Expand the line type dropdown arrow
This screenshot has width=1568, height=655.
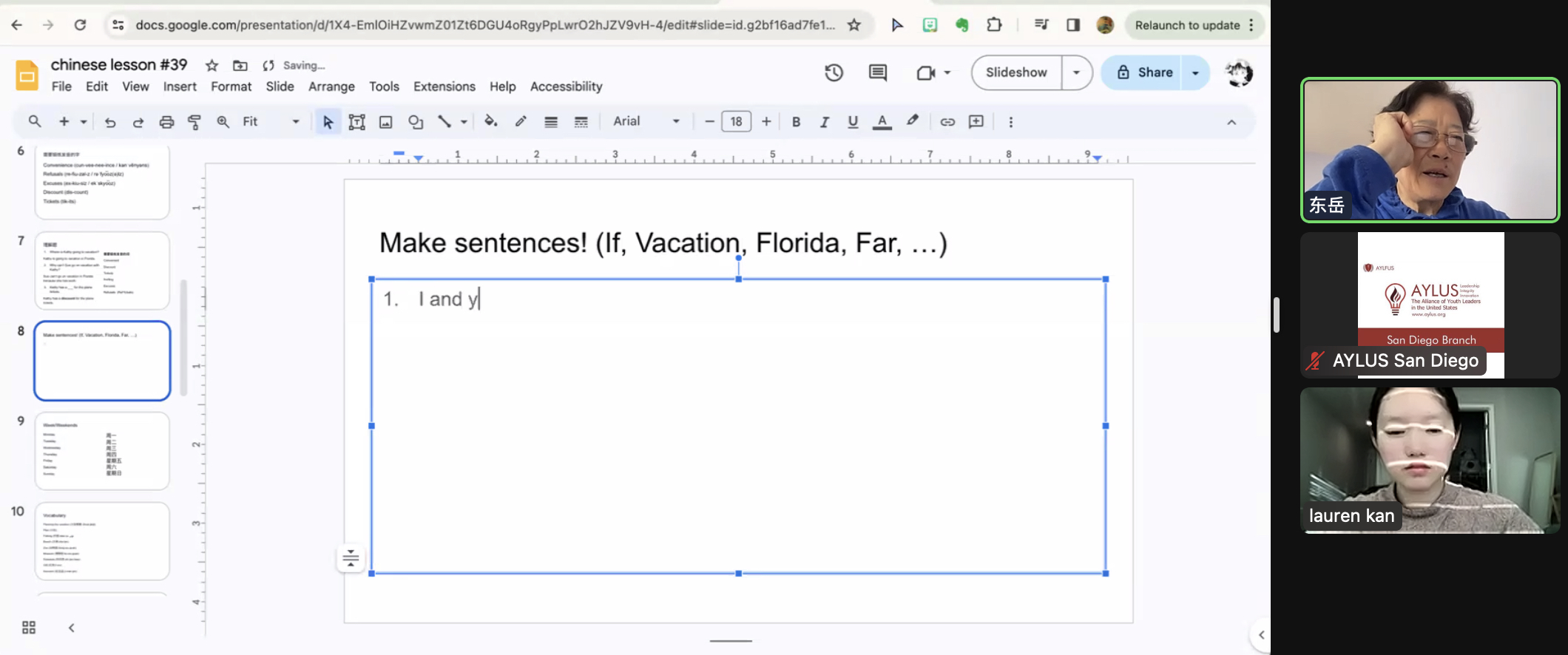(x=464, y=121)
